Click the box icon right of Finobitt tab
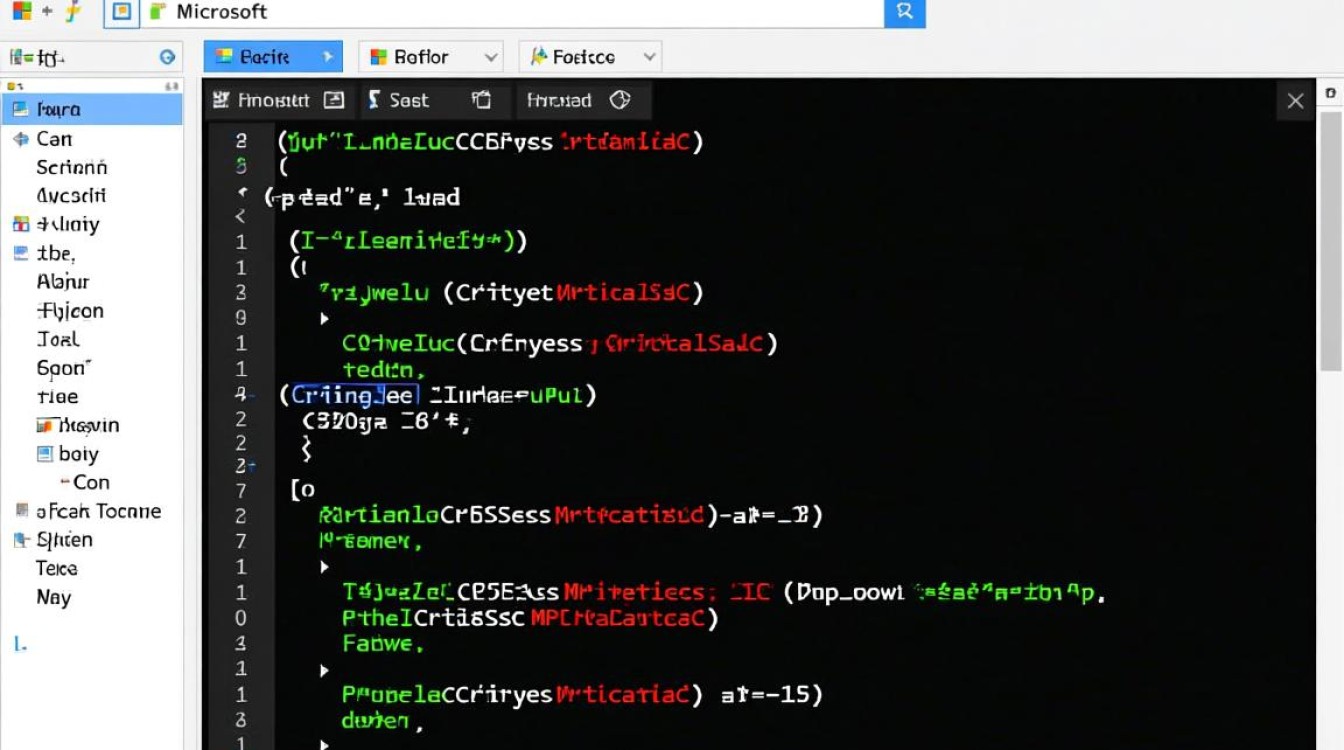 (x=334, y=100)
